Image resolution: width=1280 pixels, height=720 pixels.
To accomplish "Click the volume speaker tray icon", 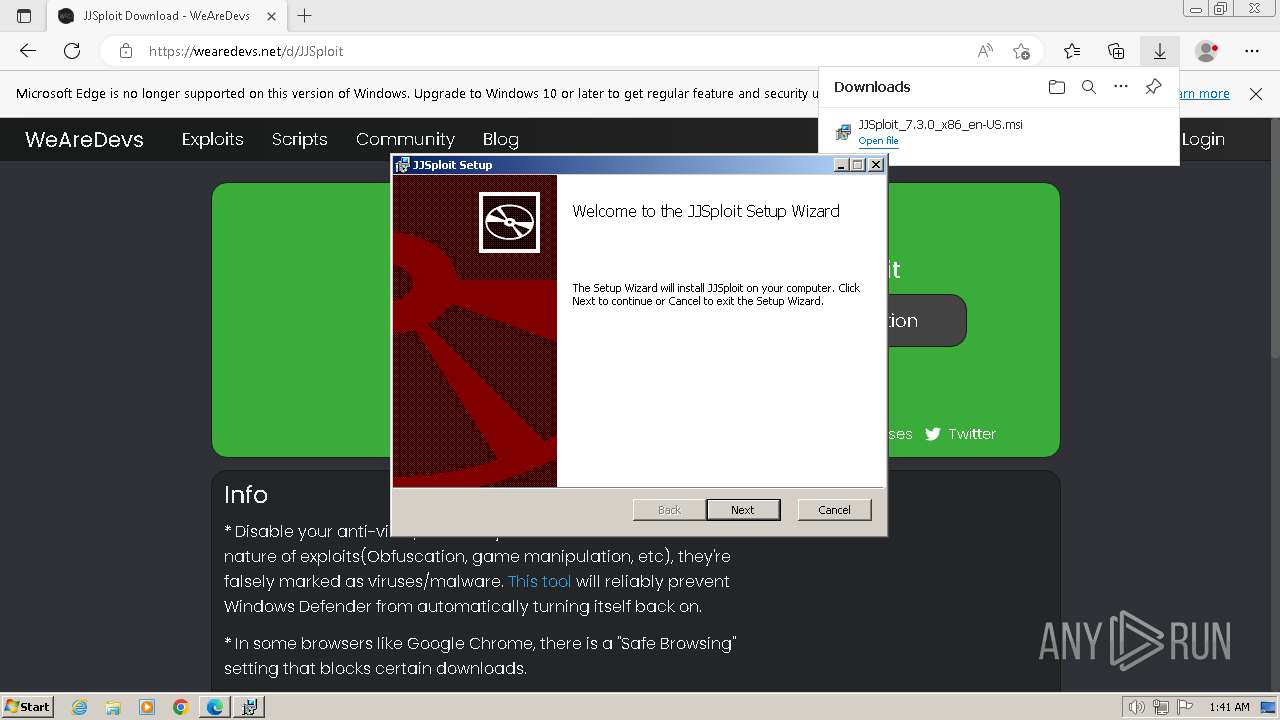I will click(1137, 707).
